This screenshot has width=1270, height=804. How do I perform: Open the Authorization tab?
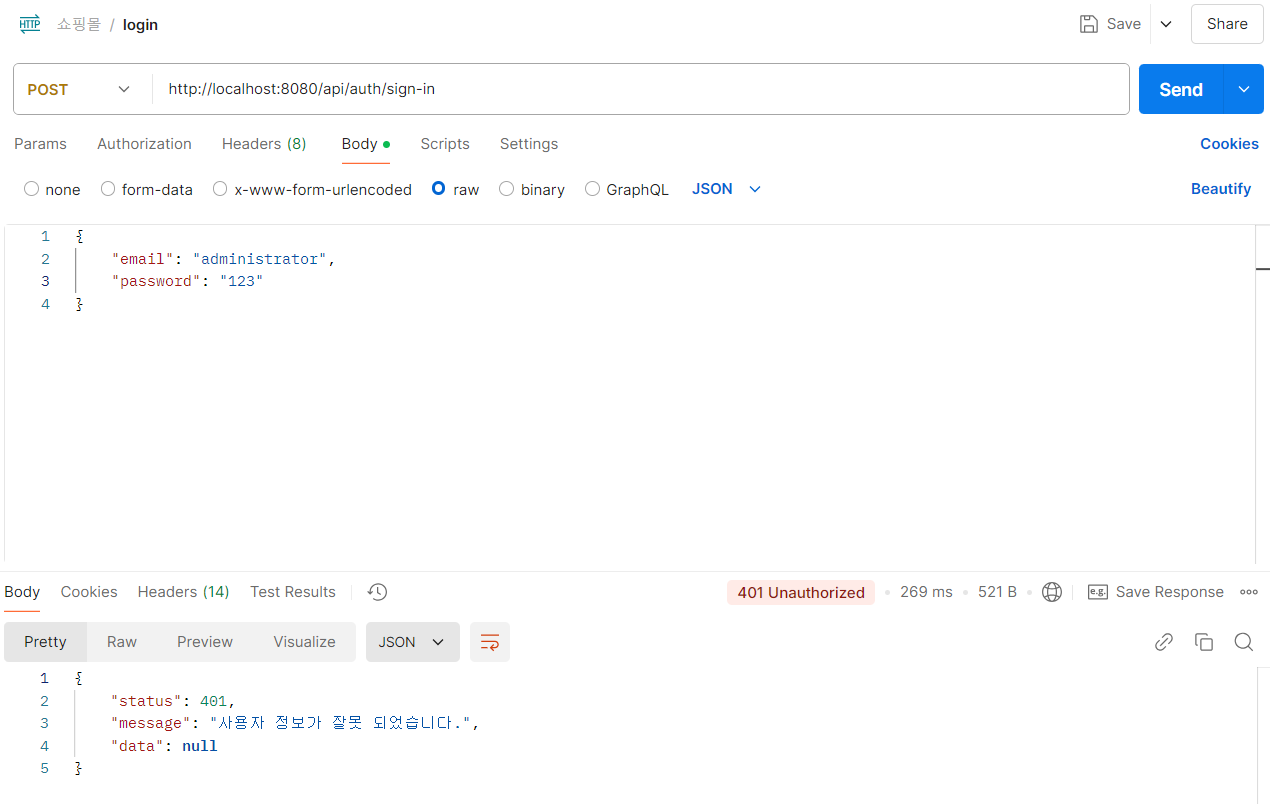tap(144, 144)
